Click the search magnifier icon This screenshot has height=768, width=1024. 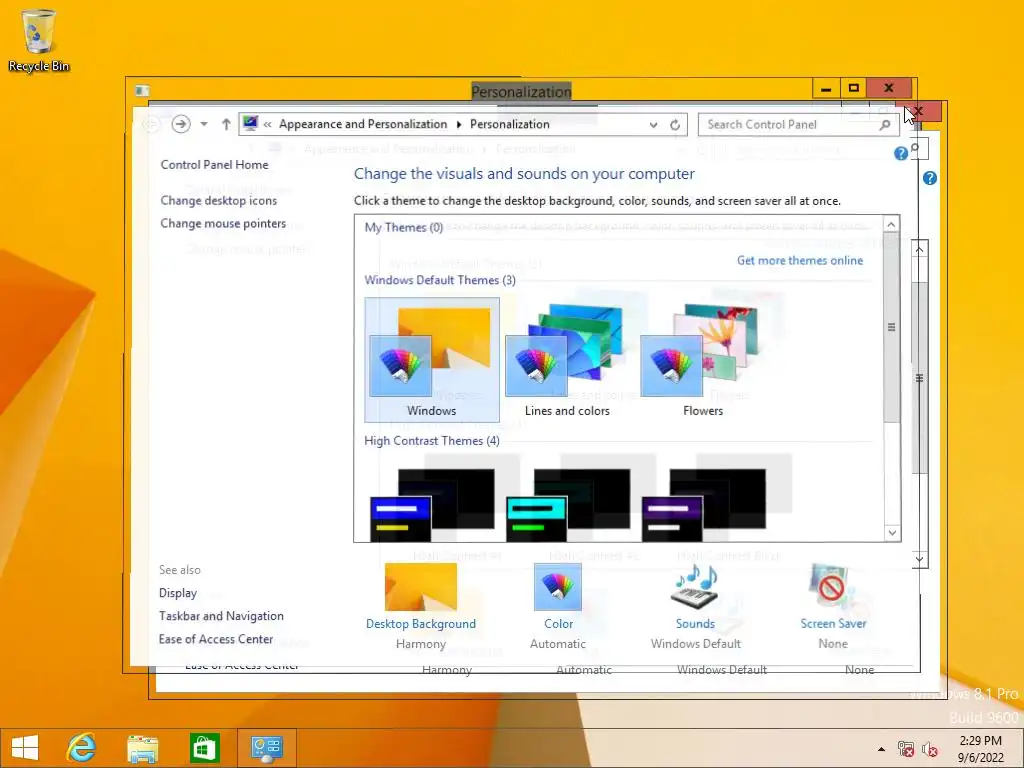pos(885,125)
